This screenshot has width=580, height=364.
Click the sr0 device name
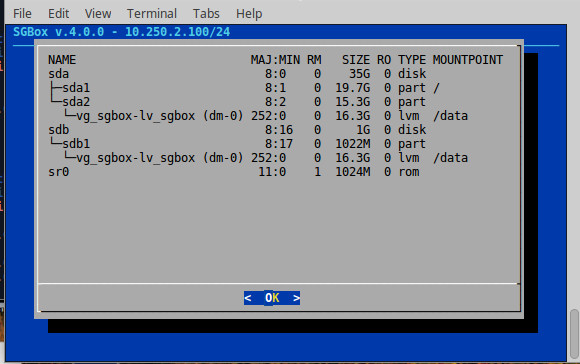point(58,172)
